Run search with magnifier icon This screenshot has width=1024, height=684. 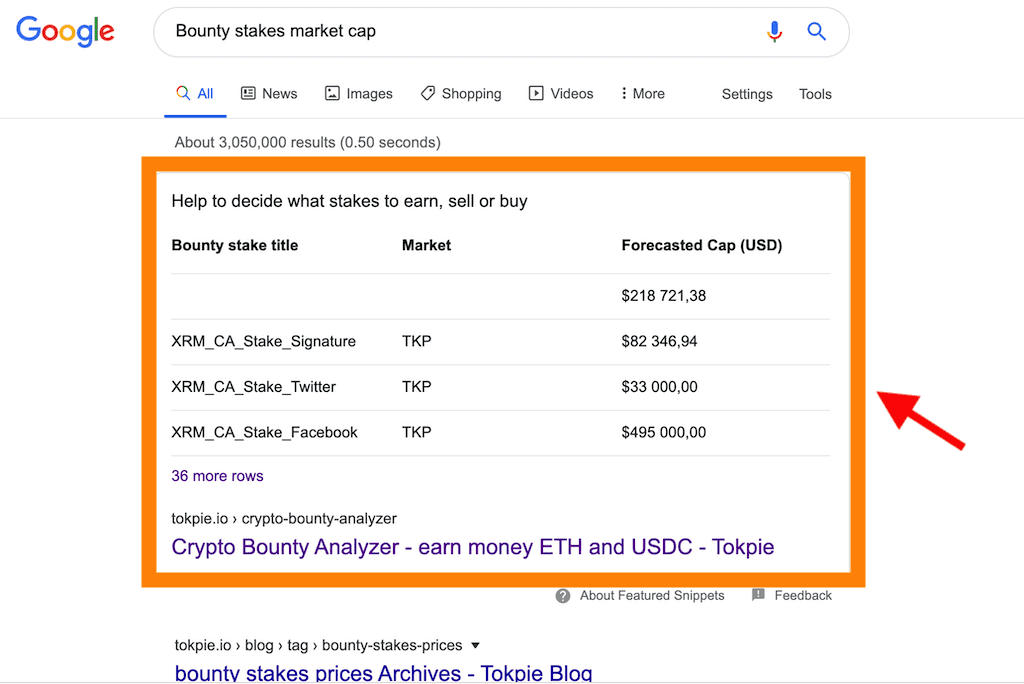pos(816,31)
